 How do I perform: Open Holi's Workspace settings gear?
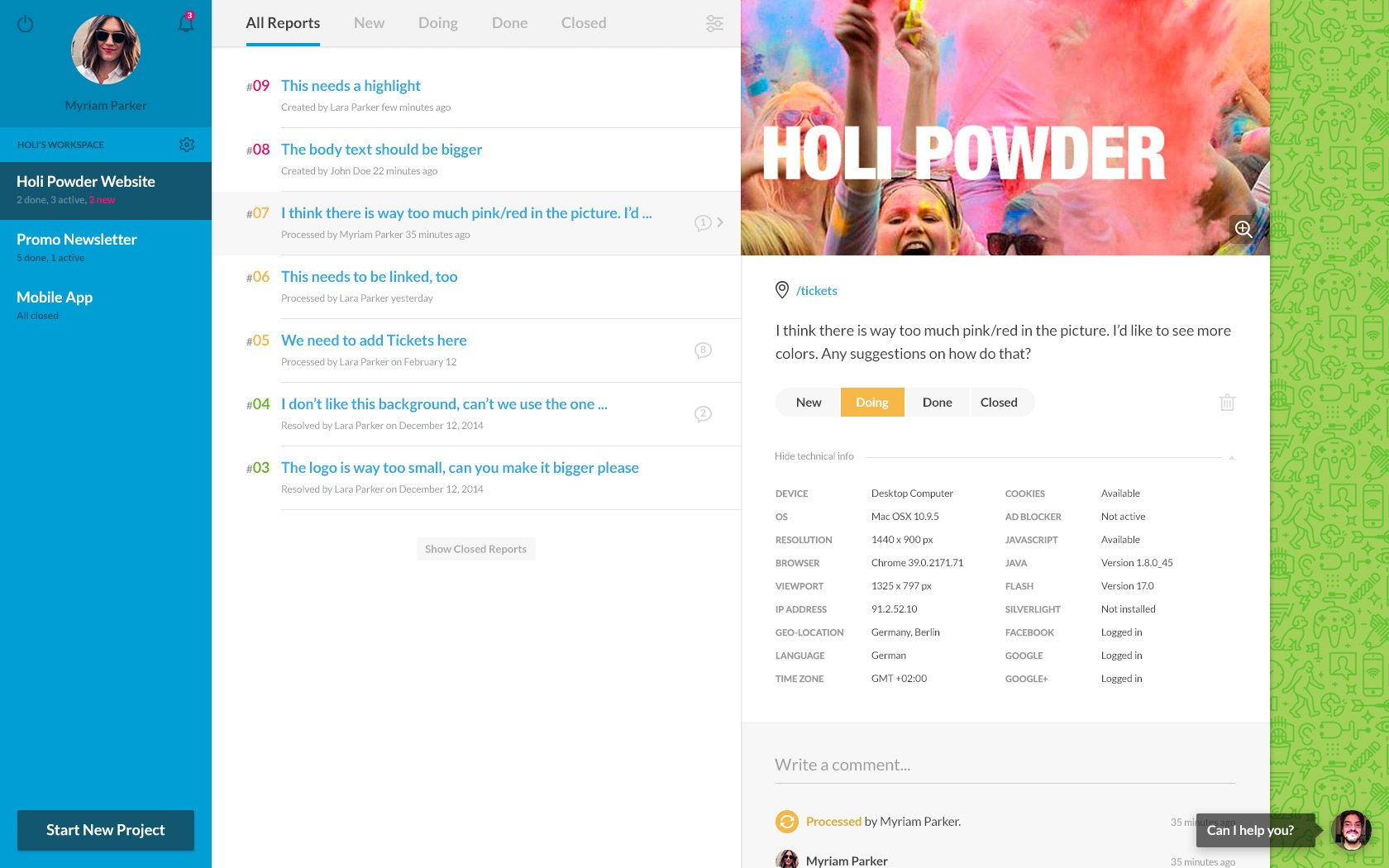tap(188, 144)
